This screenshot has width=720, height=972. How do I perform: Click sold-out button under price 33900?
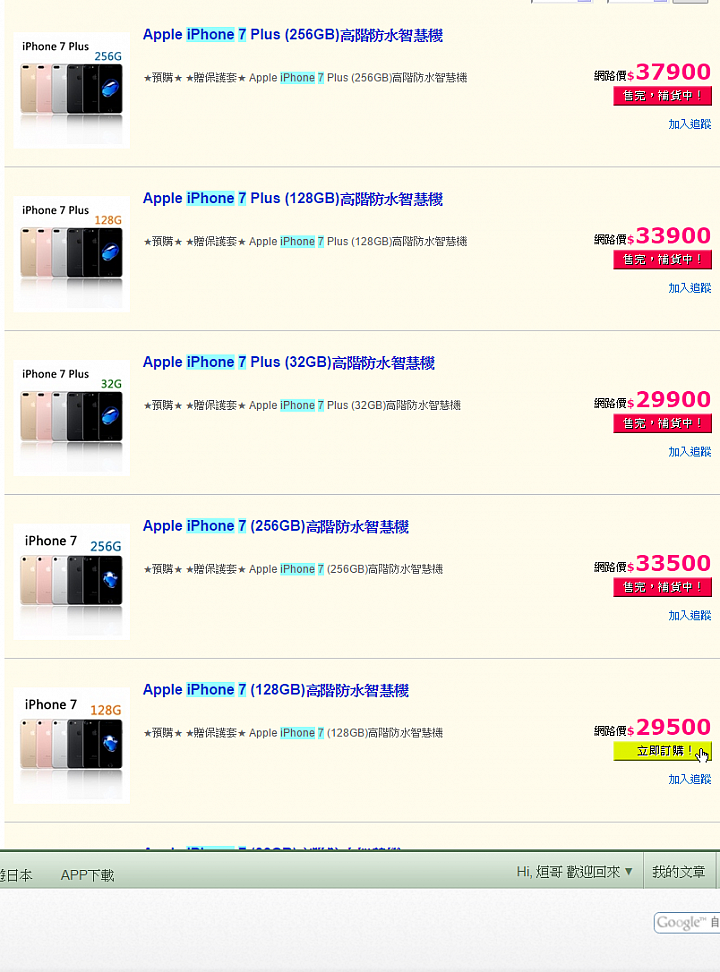pos(662,260)
